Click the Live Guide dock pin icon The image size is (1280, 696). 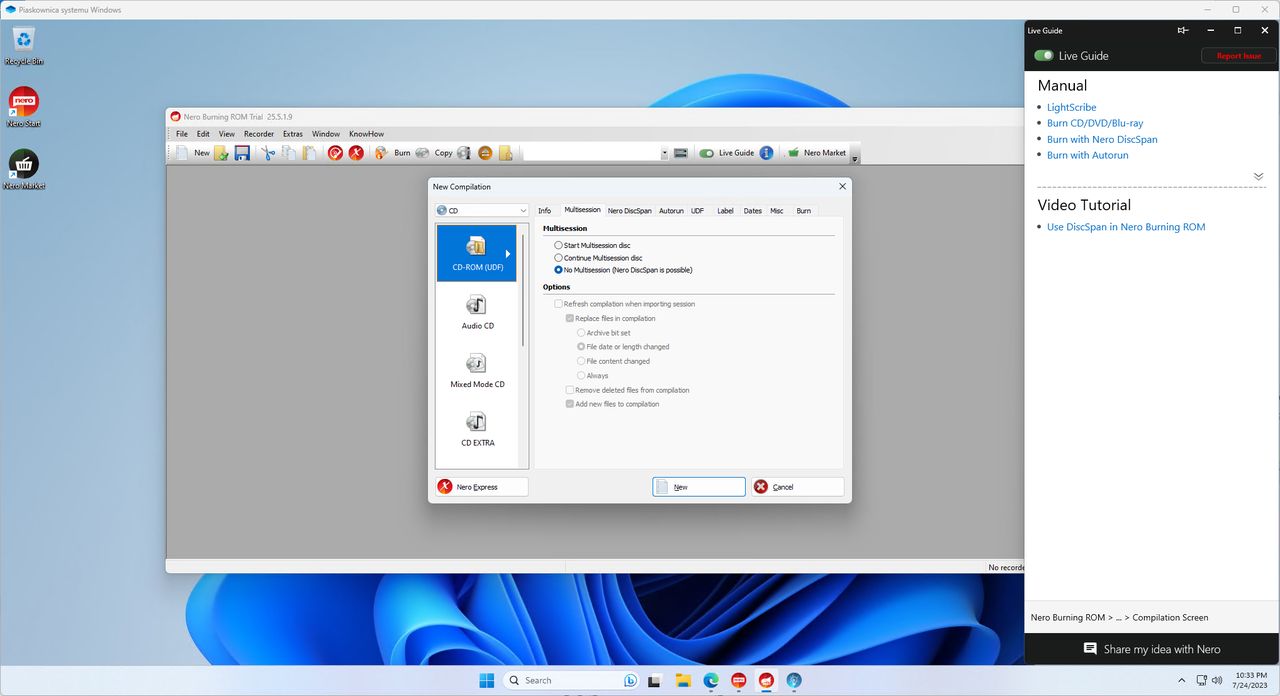point(1183,31)
